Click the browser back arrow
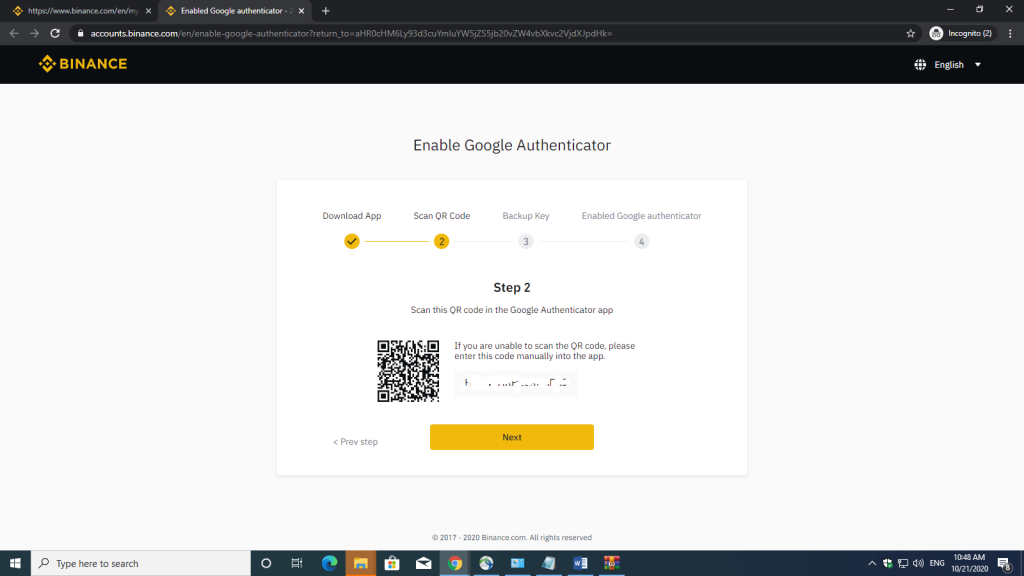 (x=14, y=33)
